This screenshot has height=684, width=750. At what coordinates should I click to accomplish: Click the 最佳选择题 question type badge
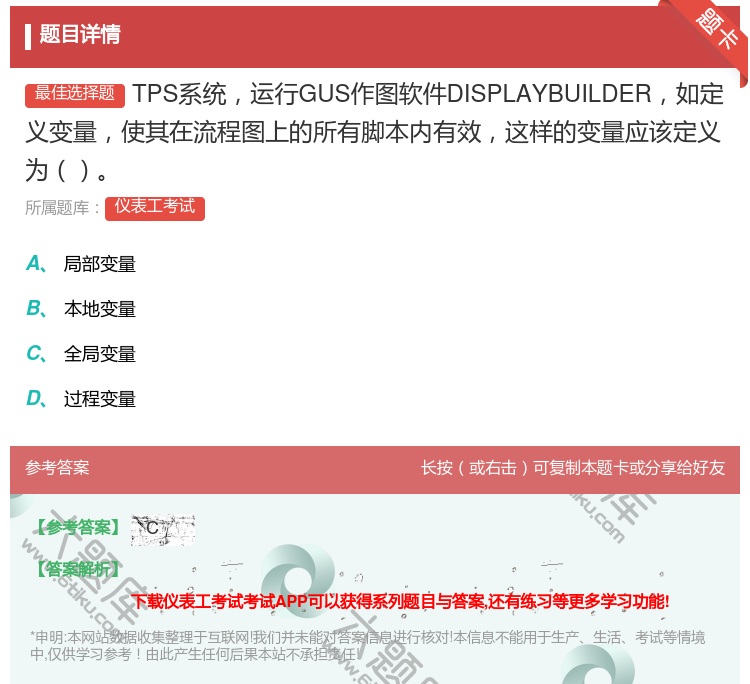pos(75,95)
